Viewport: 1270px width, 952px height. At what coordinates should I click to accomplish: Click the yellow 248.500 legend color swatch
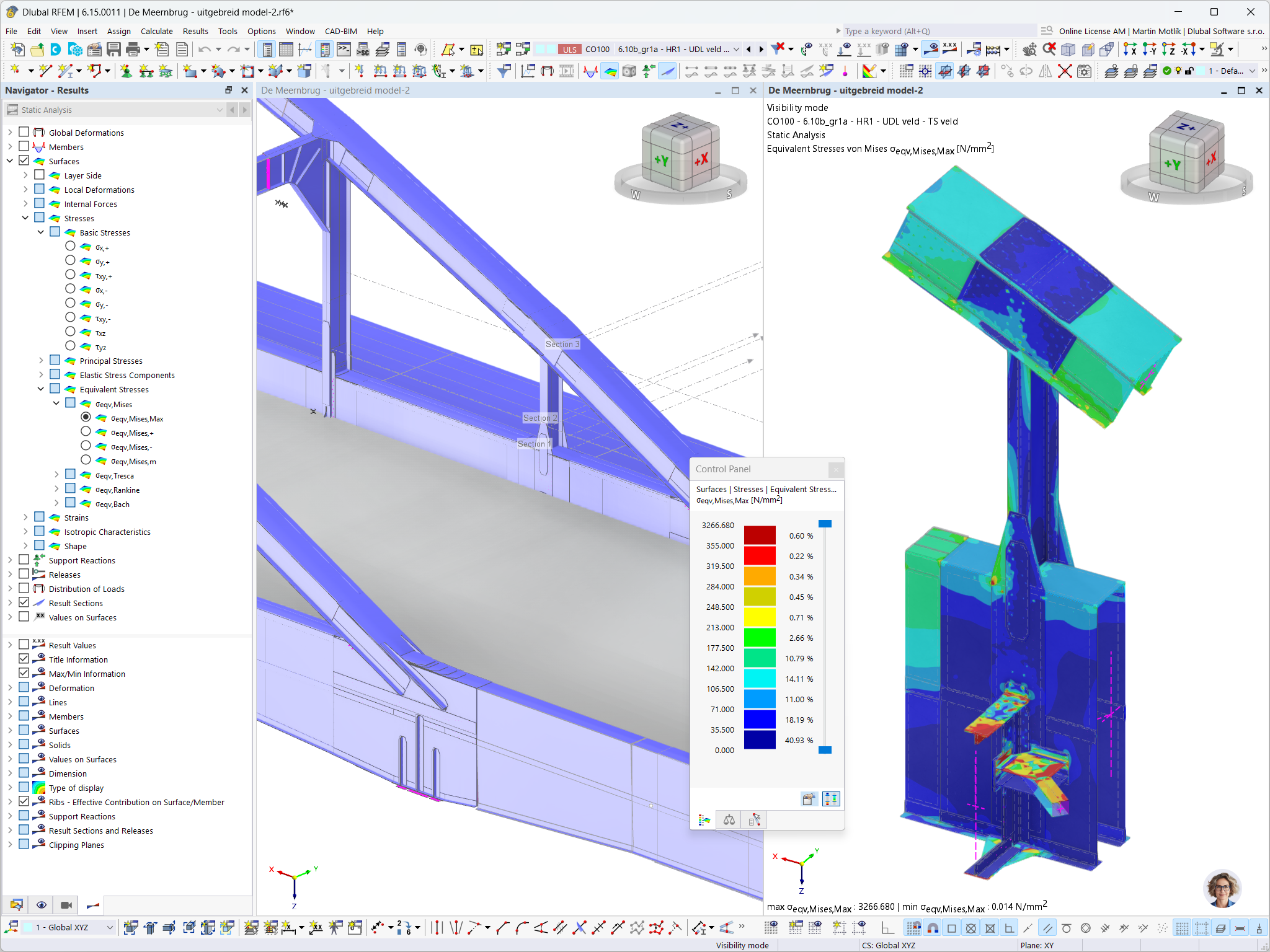click(x=760, y=617)
